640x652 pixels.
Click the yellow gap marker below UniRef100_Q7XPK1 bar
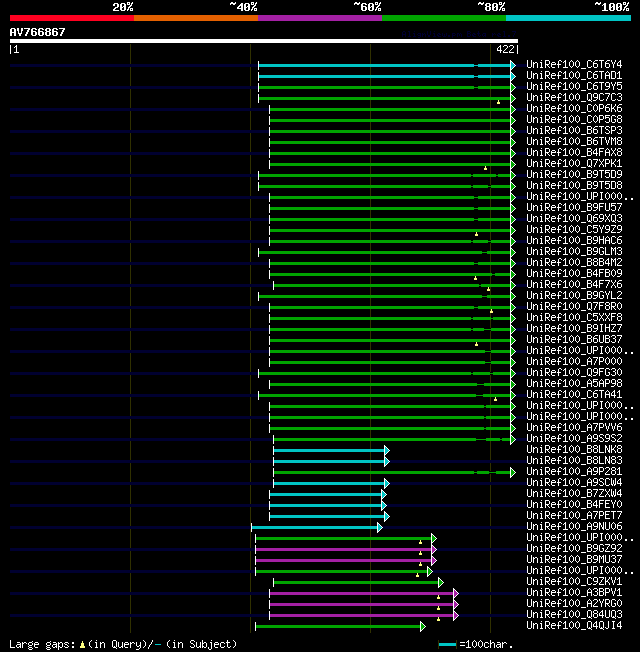tap(485, 168)
